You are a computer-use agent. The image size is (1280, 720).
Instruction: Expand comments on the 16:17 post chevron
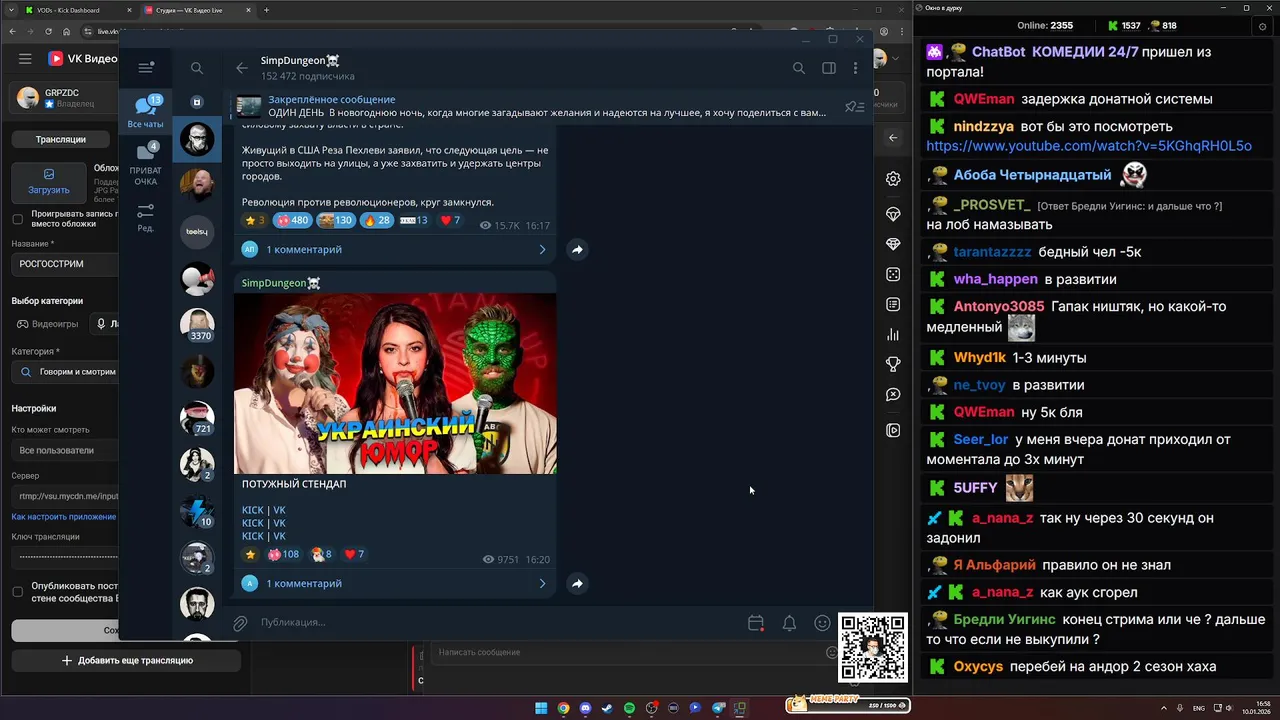click(x=543, y=249)
